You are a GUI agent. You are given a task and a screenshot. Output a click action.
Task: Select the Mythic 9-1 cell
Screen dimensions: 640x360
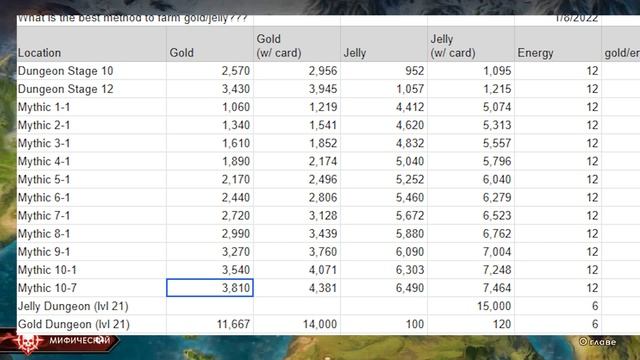tap(91, 252)
